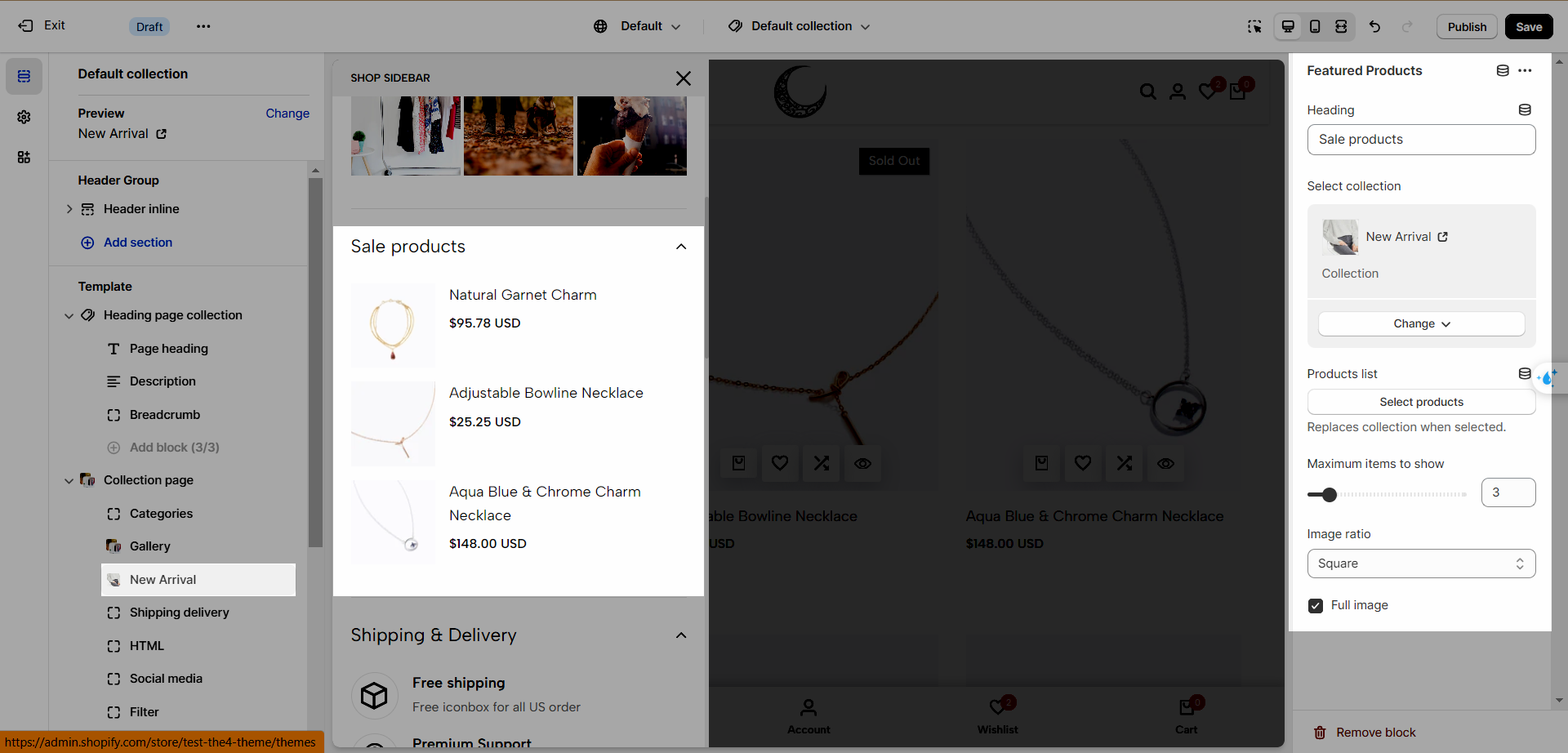
Task: Collapse Heading page collection section
Action: point(69,315)
